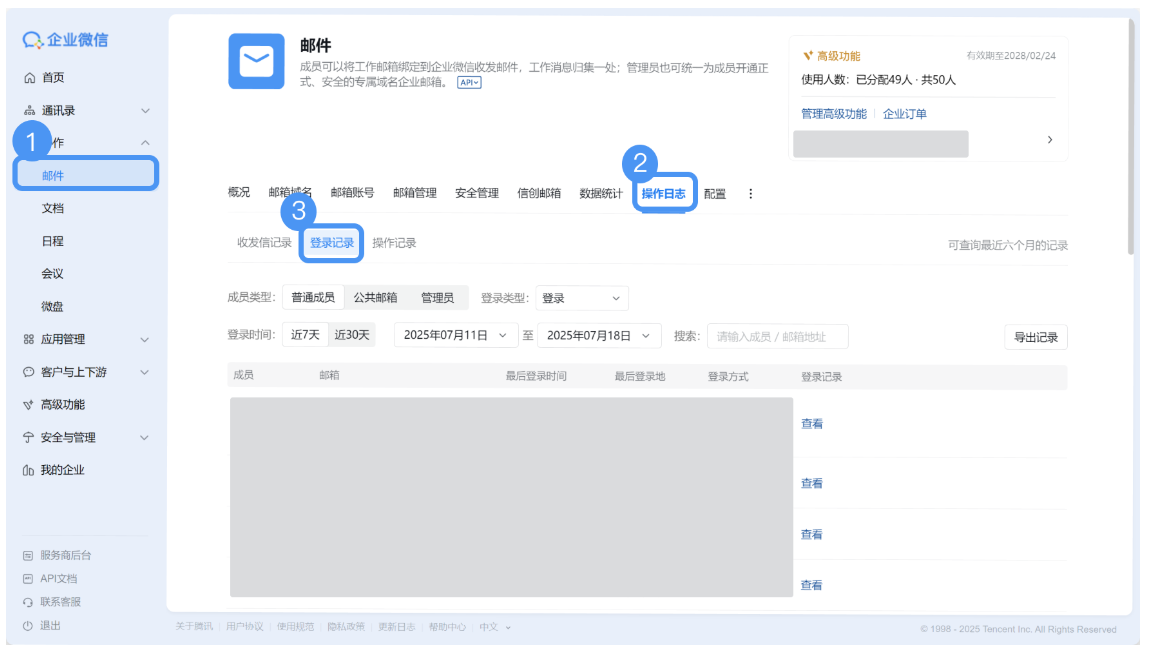Image resolution: width=1150 pixels, height=660 pixels.
Task: Click the 高级功能 badge icon in card
Action: coord(807,56)
